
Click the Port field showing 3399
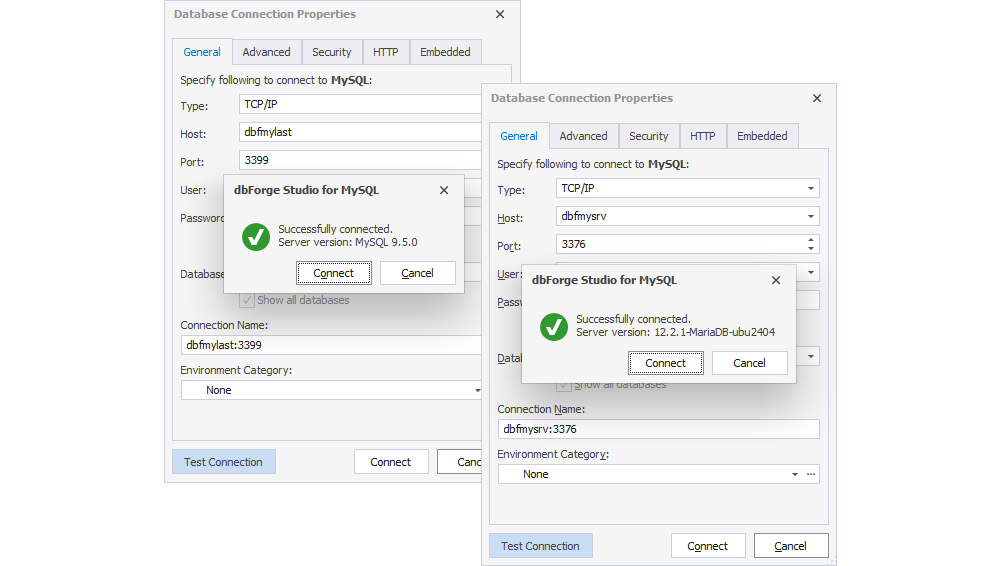coord(360,160)
